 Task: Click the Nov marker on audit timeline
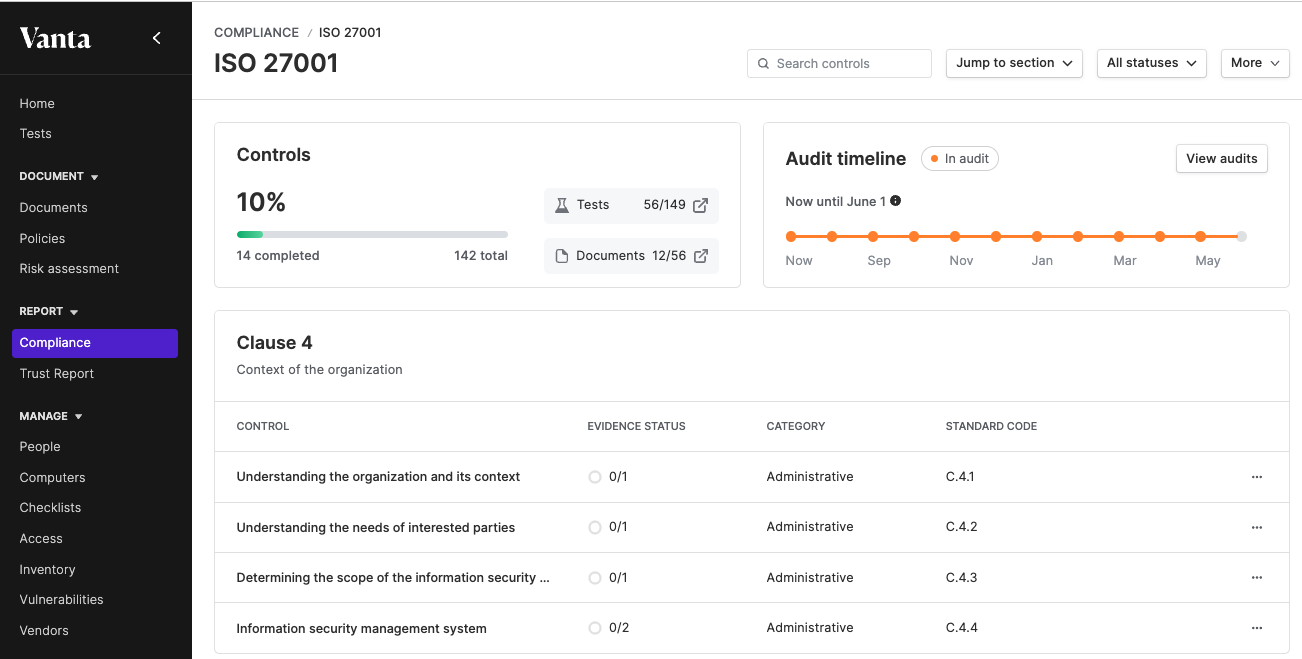point(955,237)
